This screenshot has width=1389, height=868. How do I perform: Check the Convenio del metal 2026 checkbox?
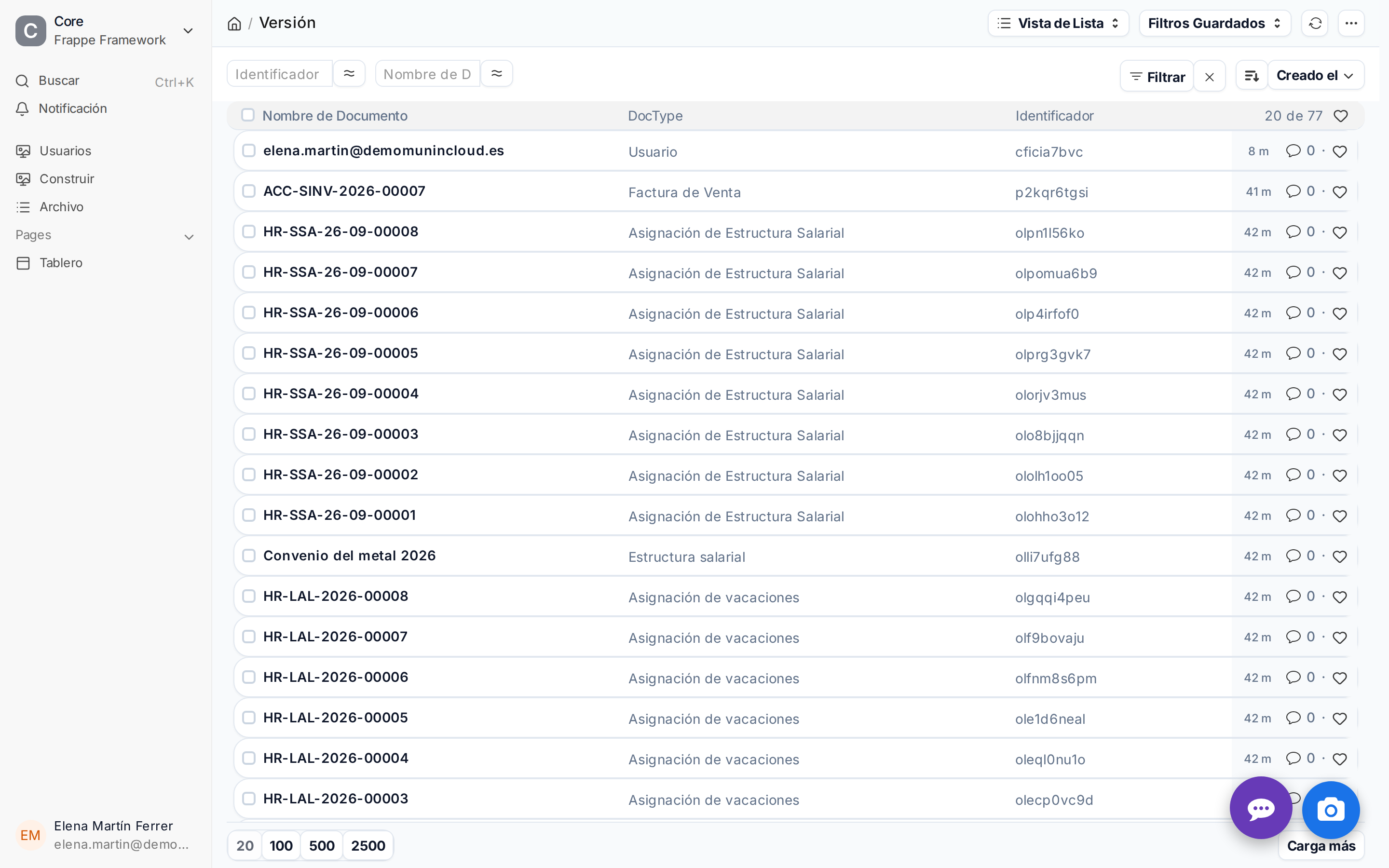tap(248, 556)
